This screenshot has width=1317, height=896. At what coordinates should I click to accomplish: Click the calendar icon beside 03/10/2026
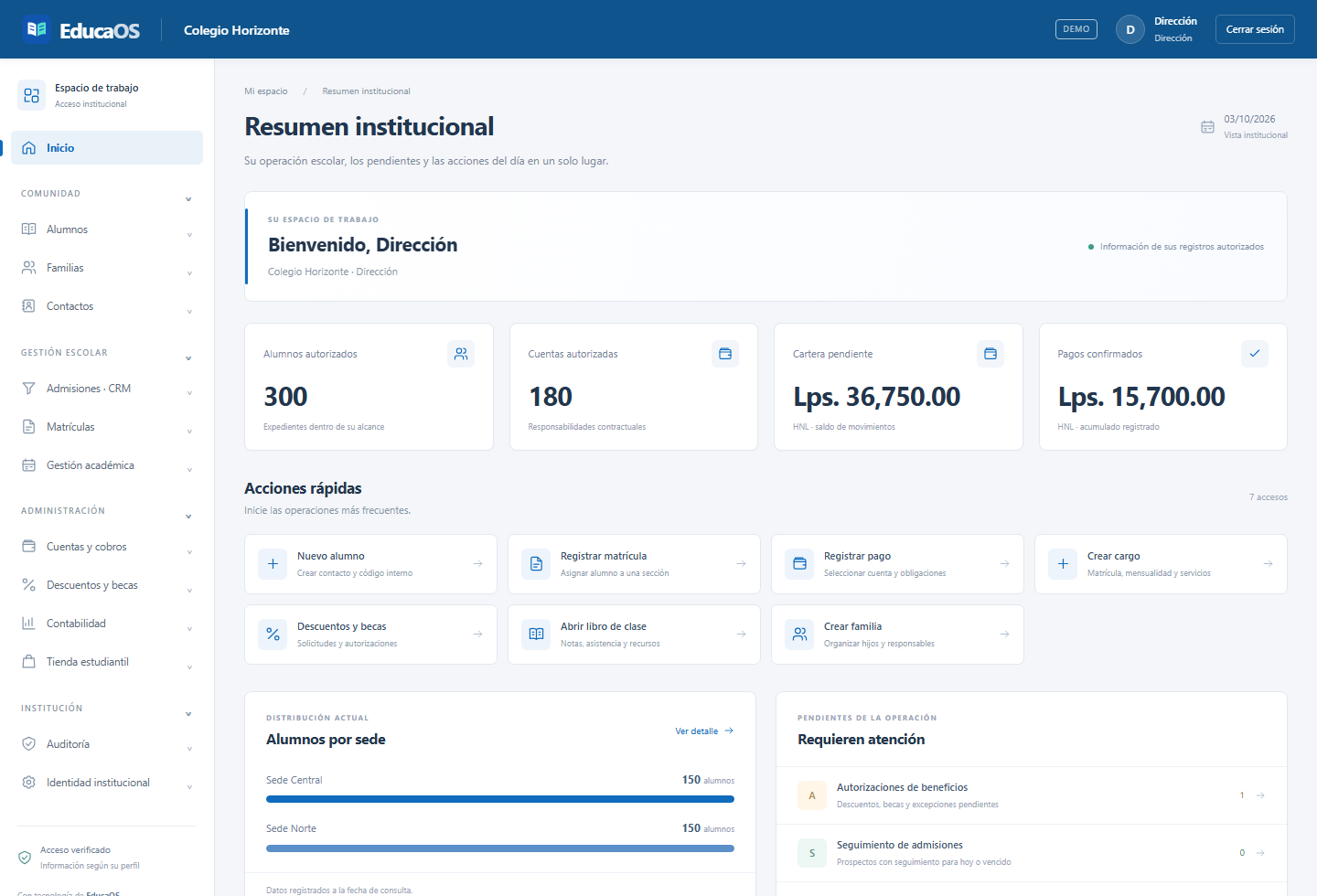pyautogui.click(x=1207, y=127)
